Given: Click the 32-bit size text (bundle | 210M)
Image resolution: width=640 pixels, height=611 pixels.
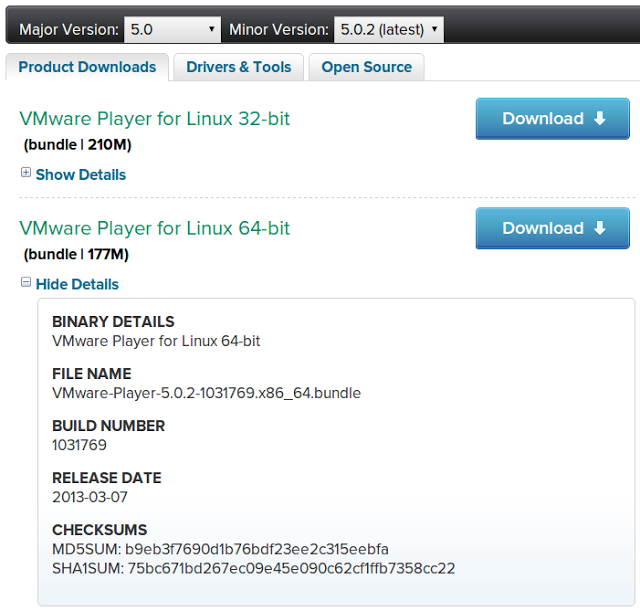Looking at the screenshot, I should (78, 145).
